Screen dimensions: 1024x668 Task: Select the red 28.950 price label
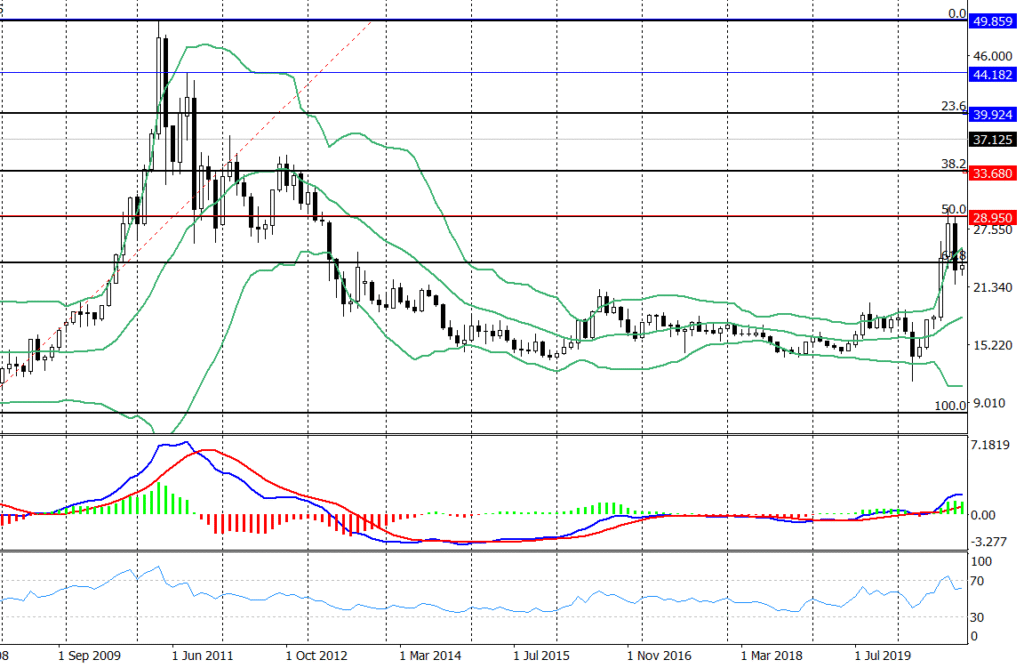click(x=995, y=217)
